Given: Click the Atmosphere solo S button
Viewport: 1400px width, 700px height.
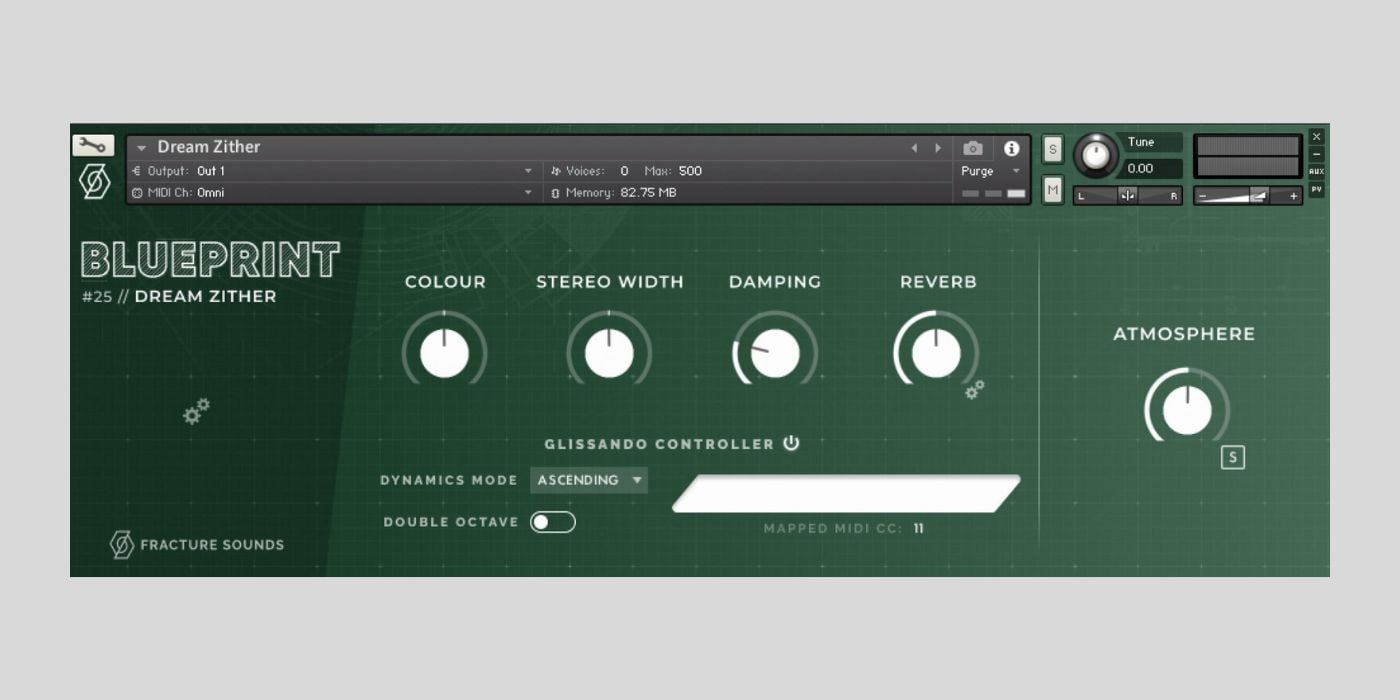Looking at the screenshot, I should (1232, 458).
